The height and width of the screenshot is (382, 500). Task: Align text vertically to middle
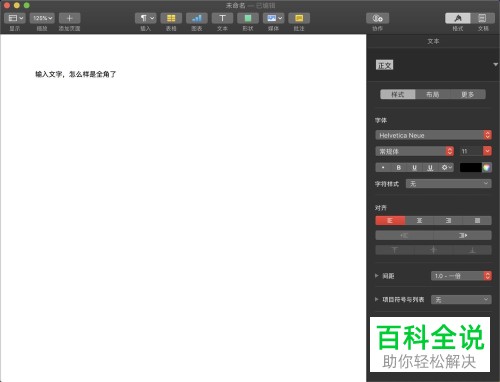click(433, 250)
